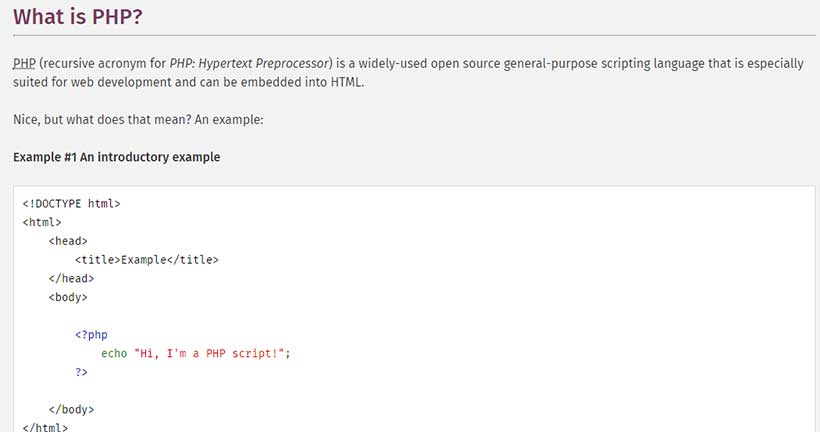The height and width of the screenshot is (432, 820).
Task: Click the <!DOCTYPE html> code line
Action: coord(71,203)
